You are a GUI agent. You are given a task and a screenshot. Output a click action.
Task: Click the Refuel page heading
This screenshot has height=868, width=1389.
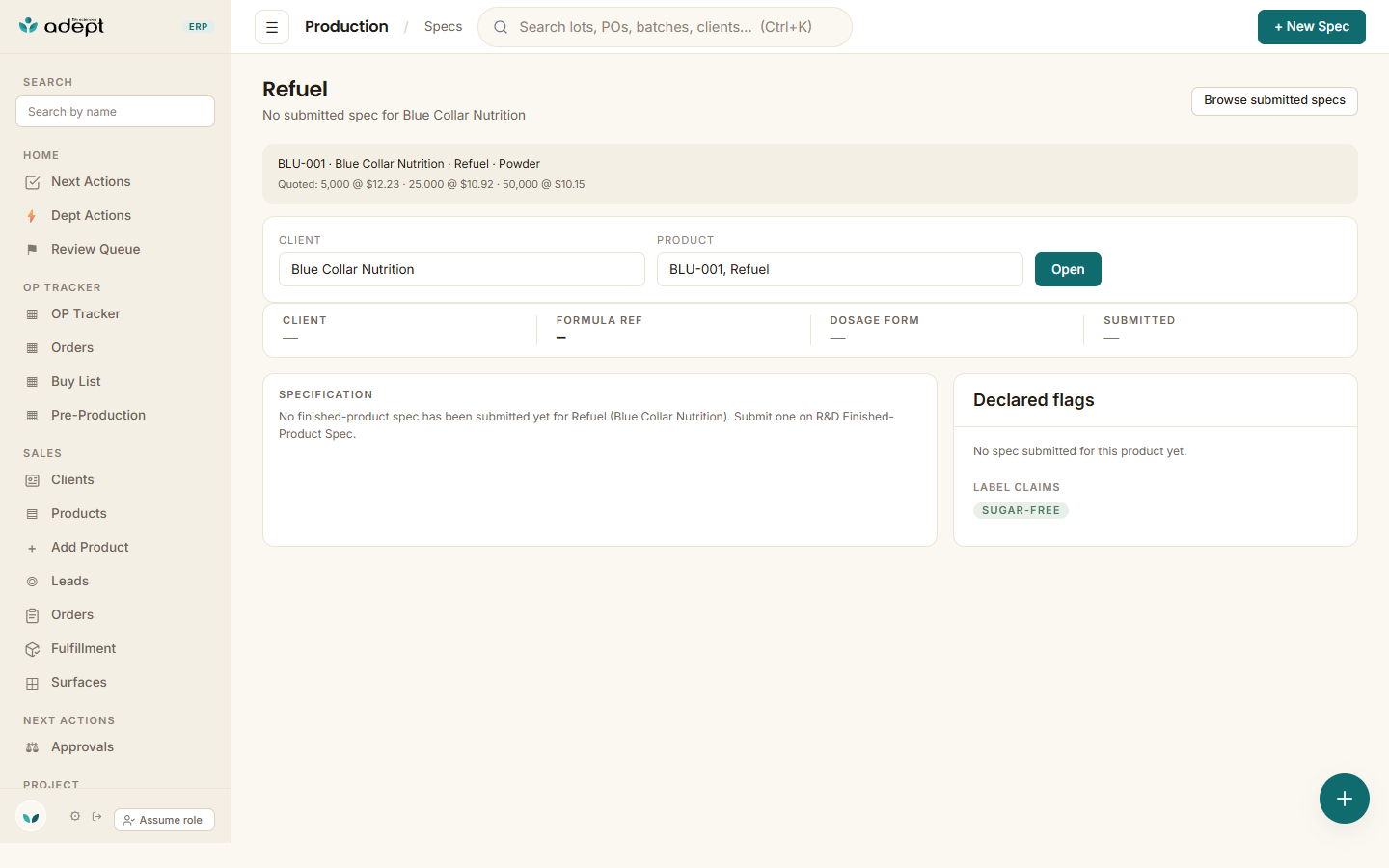click(x=295, y=90)
